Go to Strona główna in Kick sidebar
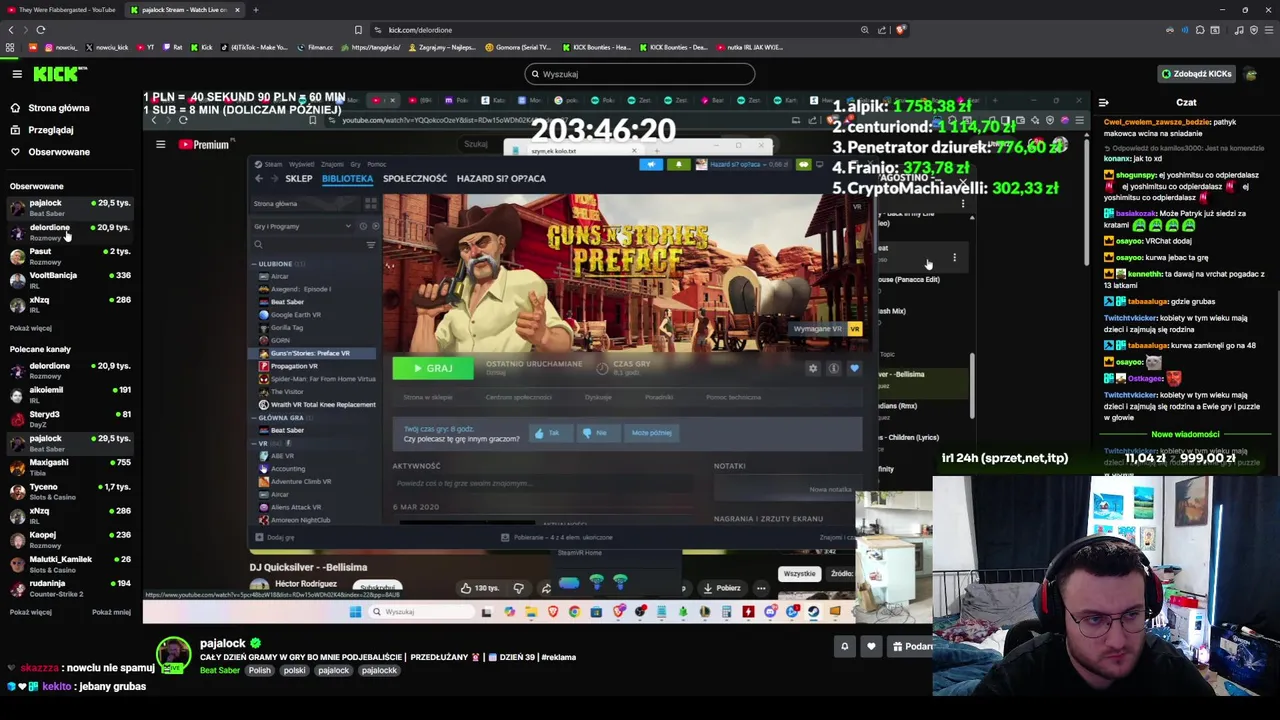The image size is (1280, 720). 52,108
